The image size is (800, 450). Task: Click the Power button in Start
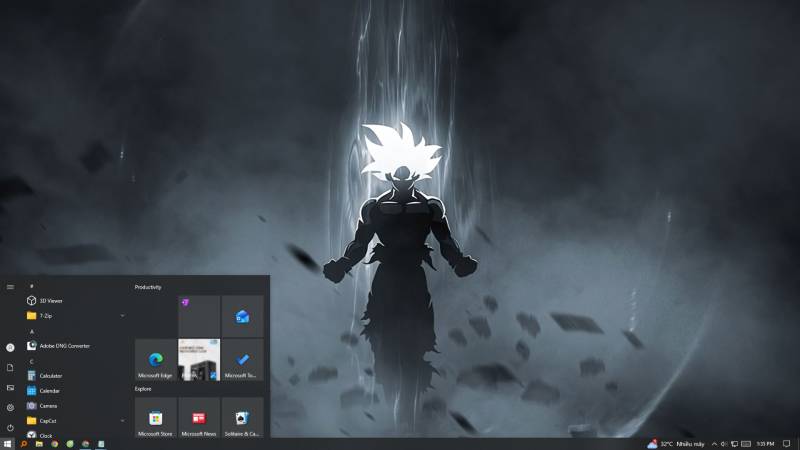coord(10,428)
